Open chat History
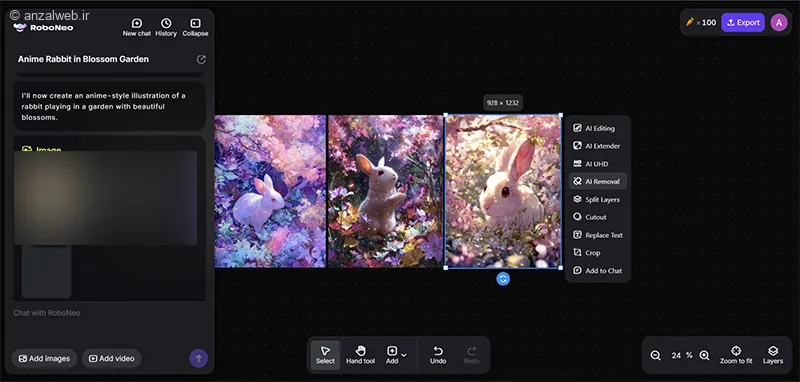The image size is (800, 382). pos(166,28)
